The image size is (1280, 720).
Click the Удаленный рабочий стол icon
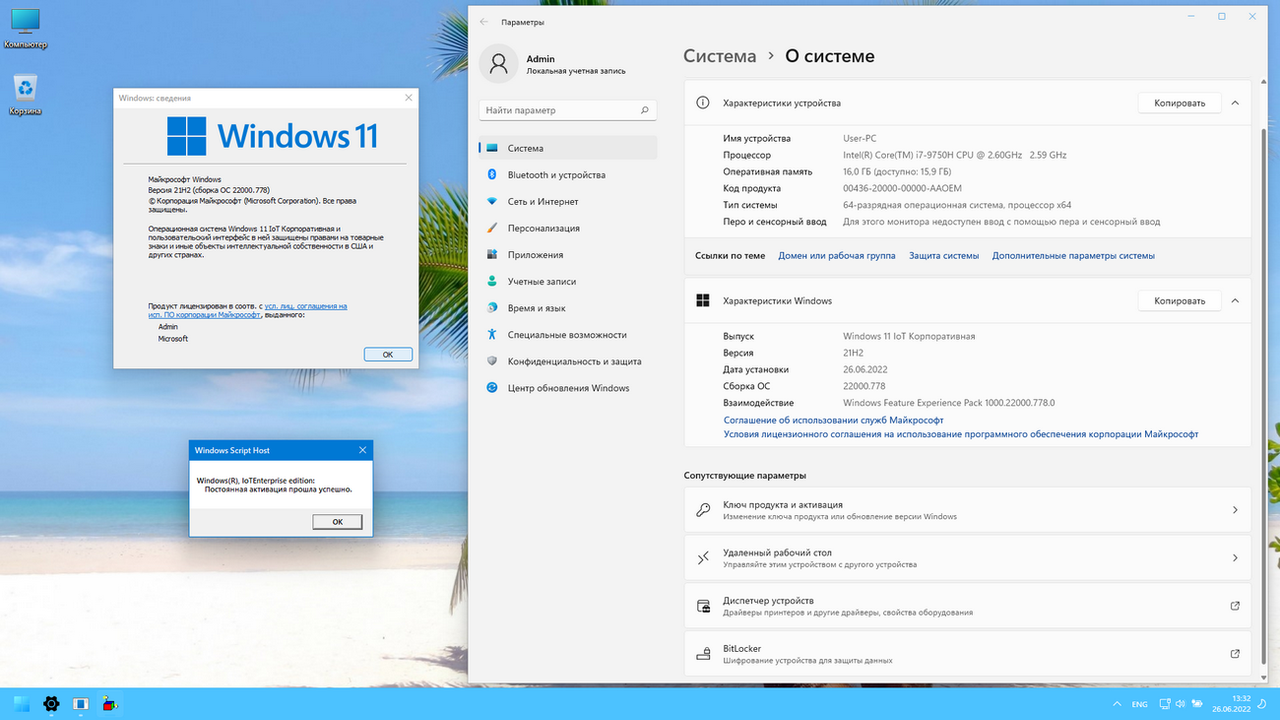(x=703, y=558)
